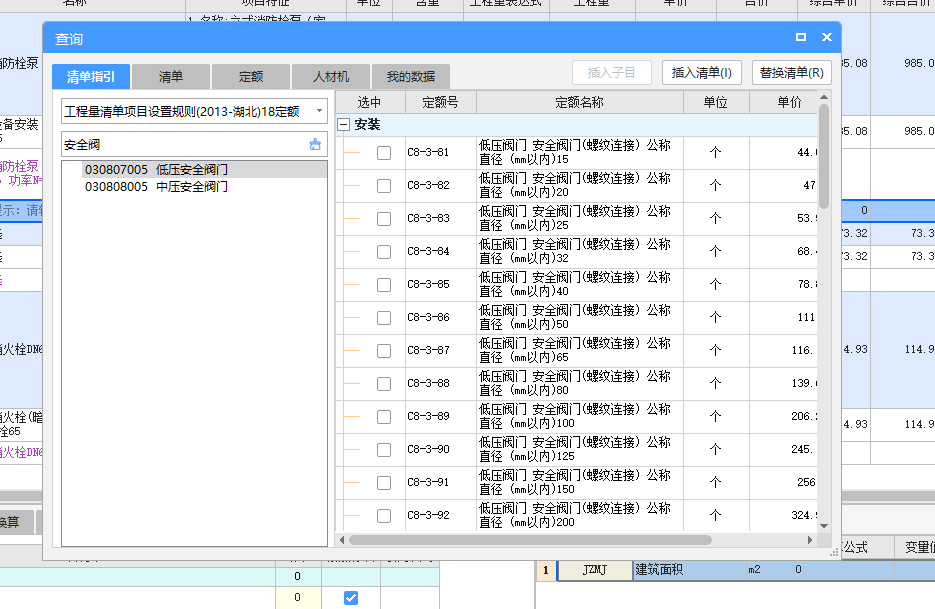Open the 人材机 tab
The image size is (935, 609).
point(331,76)
